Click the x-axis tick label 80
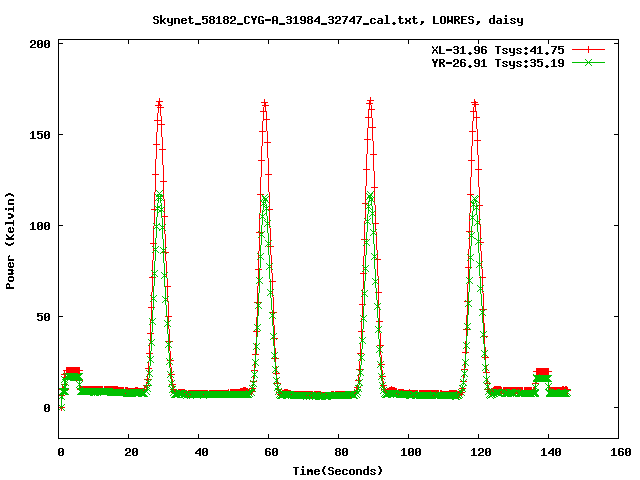This screenshot has width=640, height=480. click(341, 452)
